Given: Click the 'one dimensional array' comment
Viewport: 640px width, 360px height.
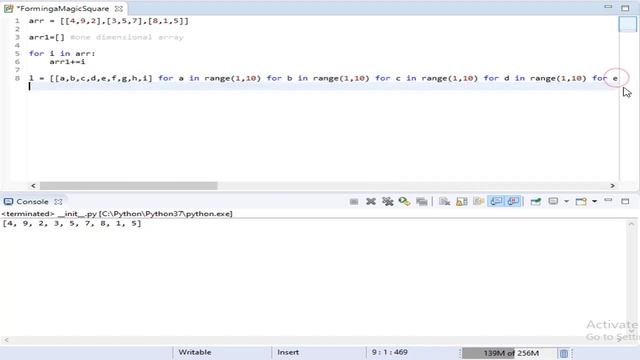Looking at the screenshot, I should (x=127, y=37).
